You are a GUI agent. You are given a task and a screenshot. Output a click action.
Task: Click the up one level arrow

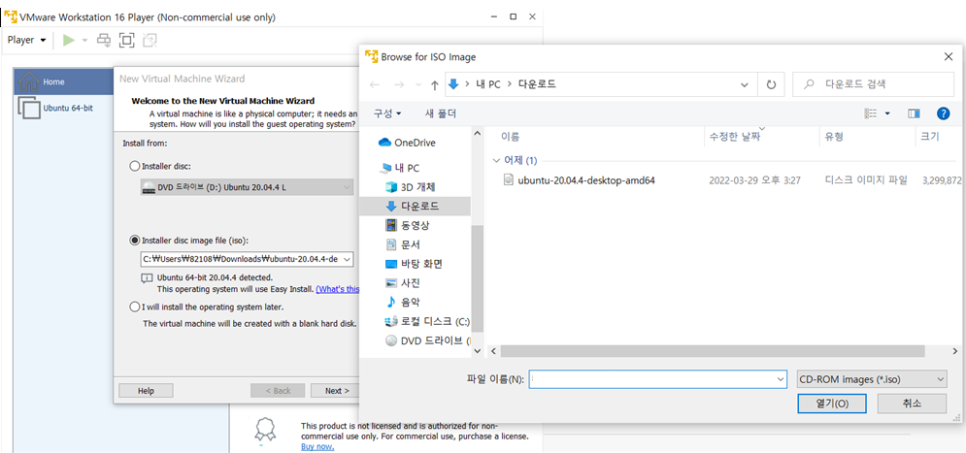click(x=435, y=85)
